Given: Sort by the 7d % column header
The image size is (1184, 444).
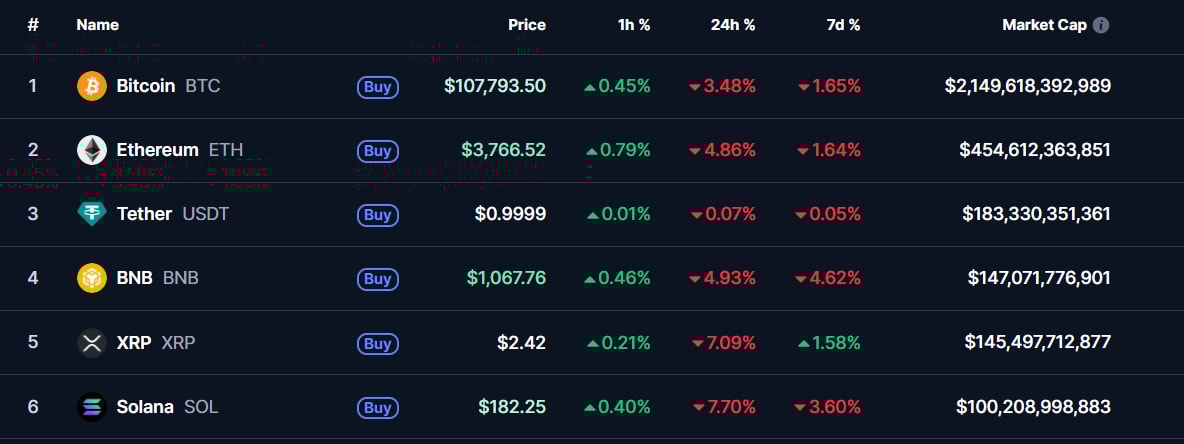Looking at the screenshot, I should point(841,25).
